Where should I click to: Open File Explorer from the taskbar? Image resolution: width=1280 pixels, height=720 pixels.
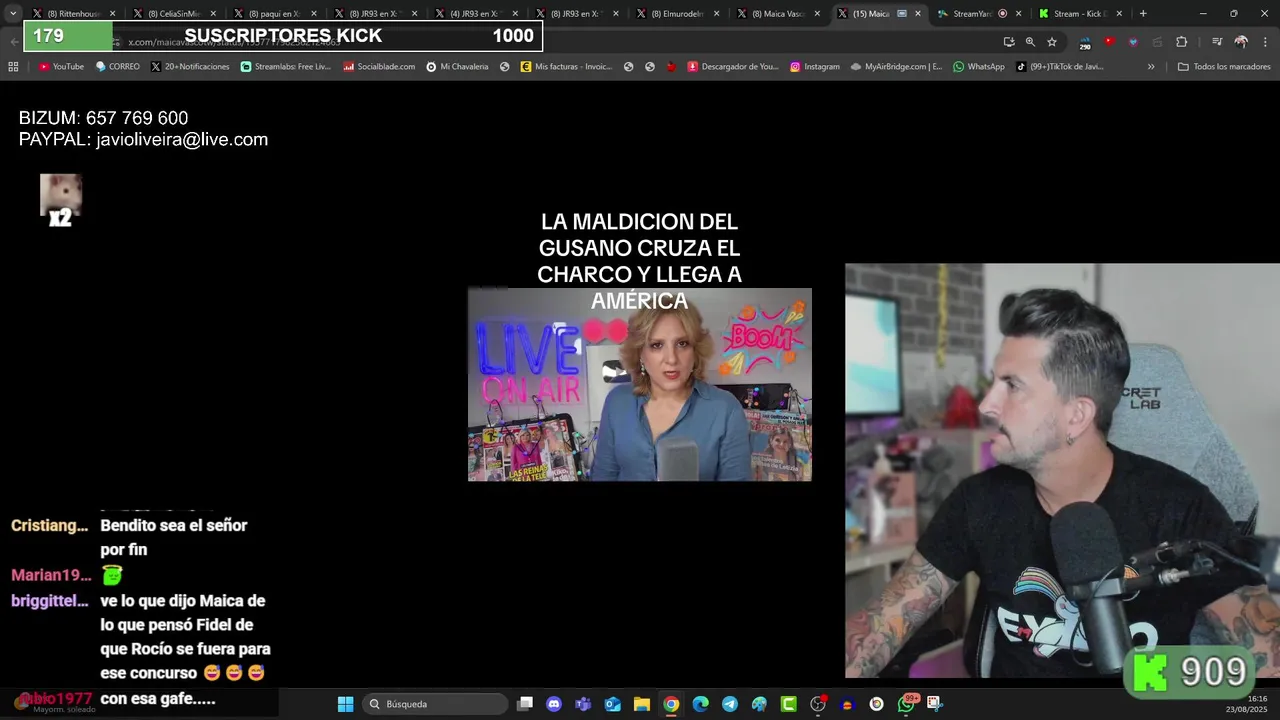point(642,704)
